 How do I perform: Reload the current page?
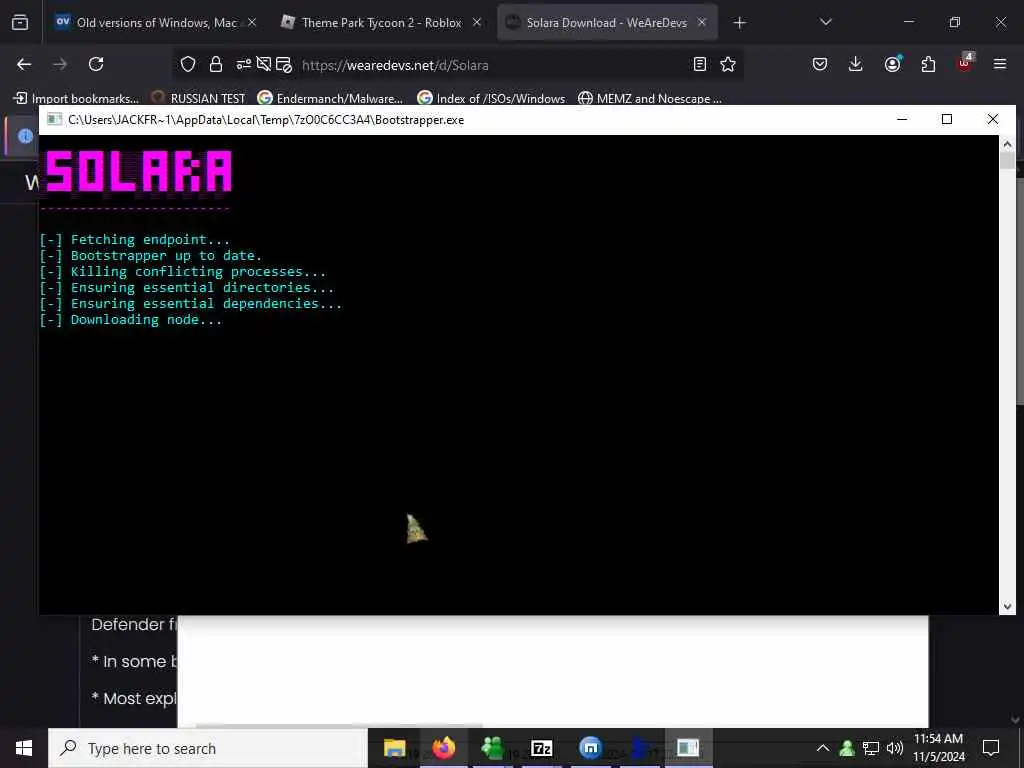coord(96,64)
